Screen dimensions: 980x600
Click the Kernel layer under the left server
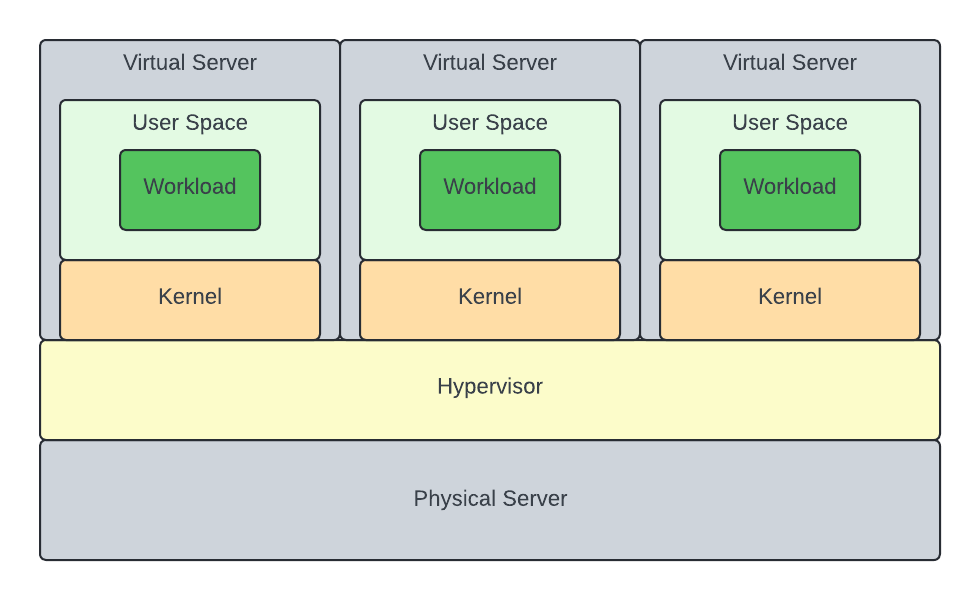click(190, 297)
